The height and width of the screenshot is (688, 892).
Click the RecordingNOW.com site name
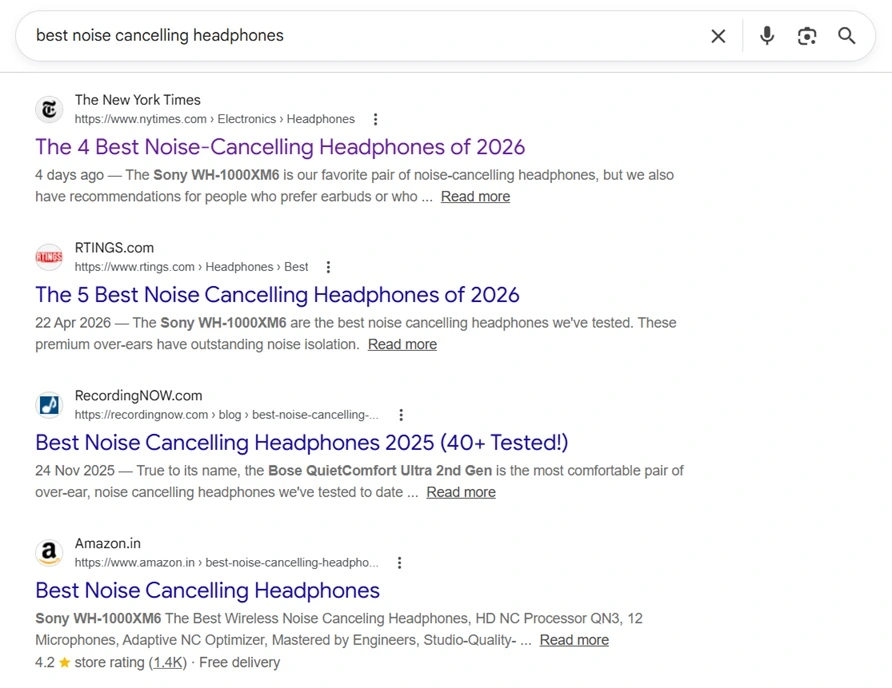point(138,396)
